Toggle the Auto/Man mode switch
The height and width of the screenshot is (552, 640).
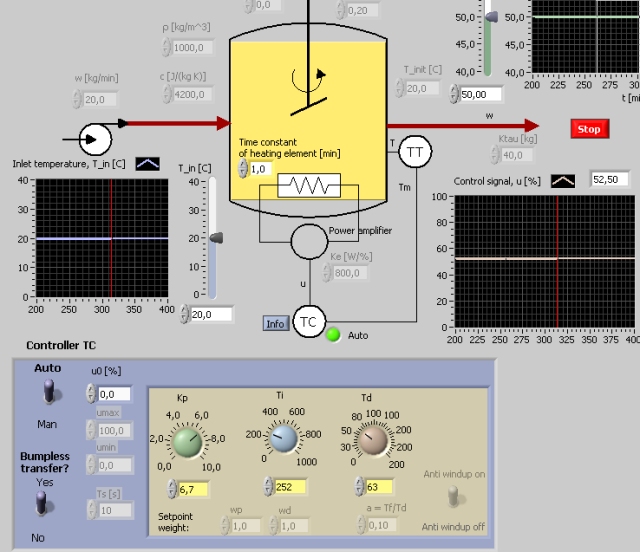[50, 391]
